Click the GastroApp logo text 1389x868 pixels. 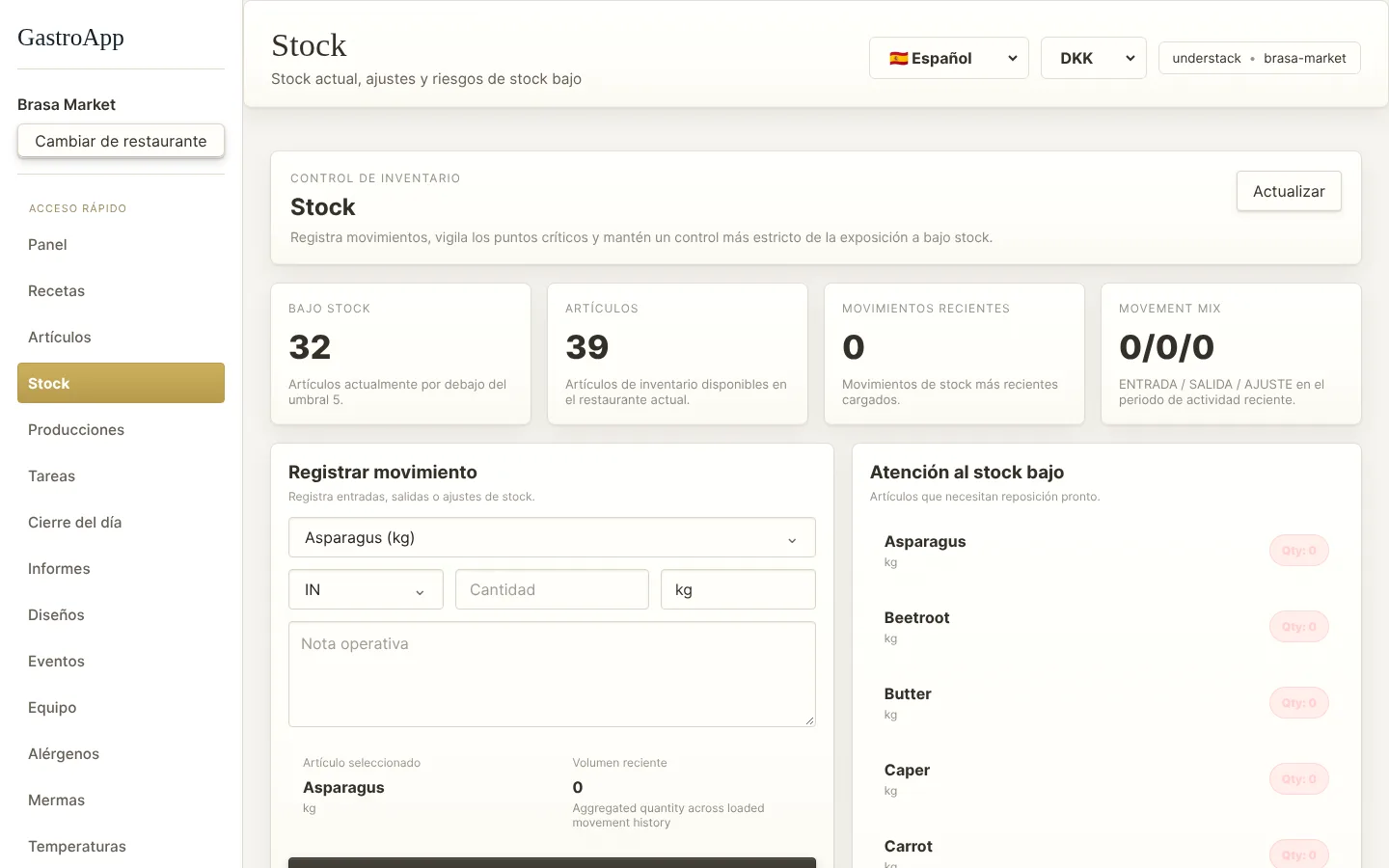pyautogui.click(x=70, y=38)
